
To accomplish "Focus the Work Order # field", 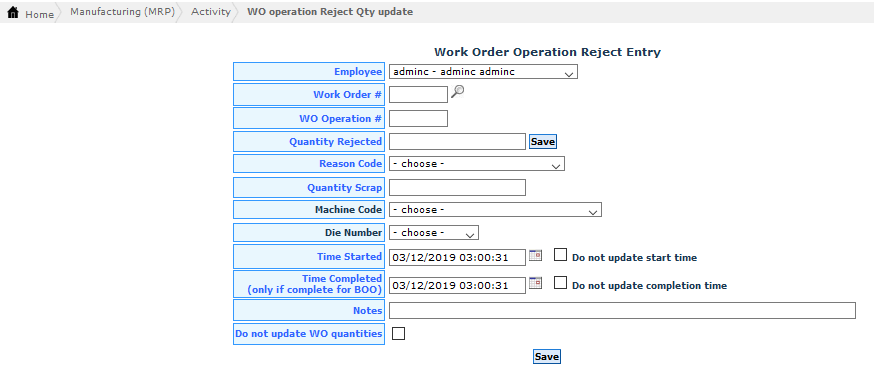I will pos(418,95).
